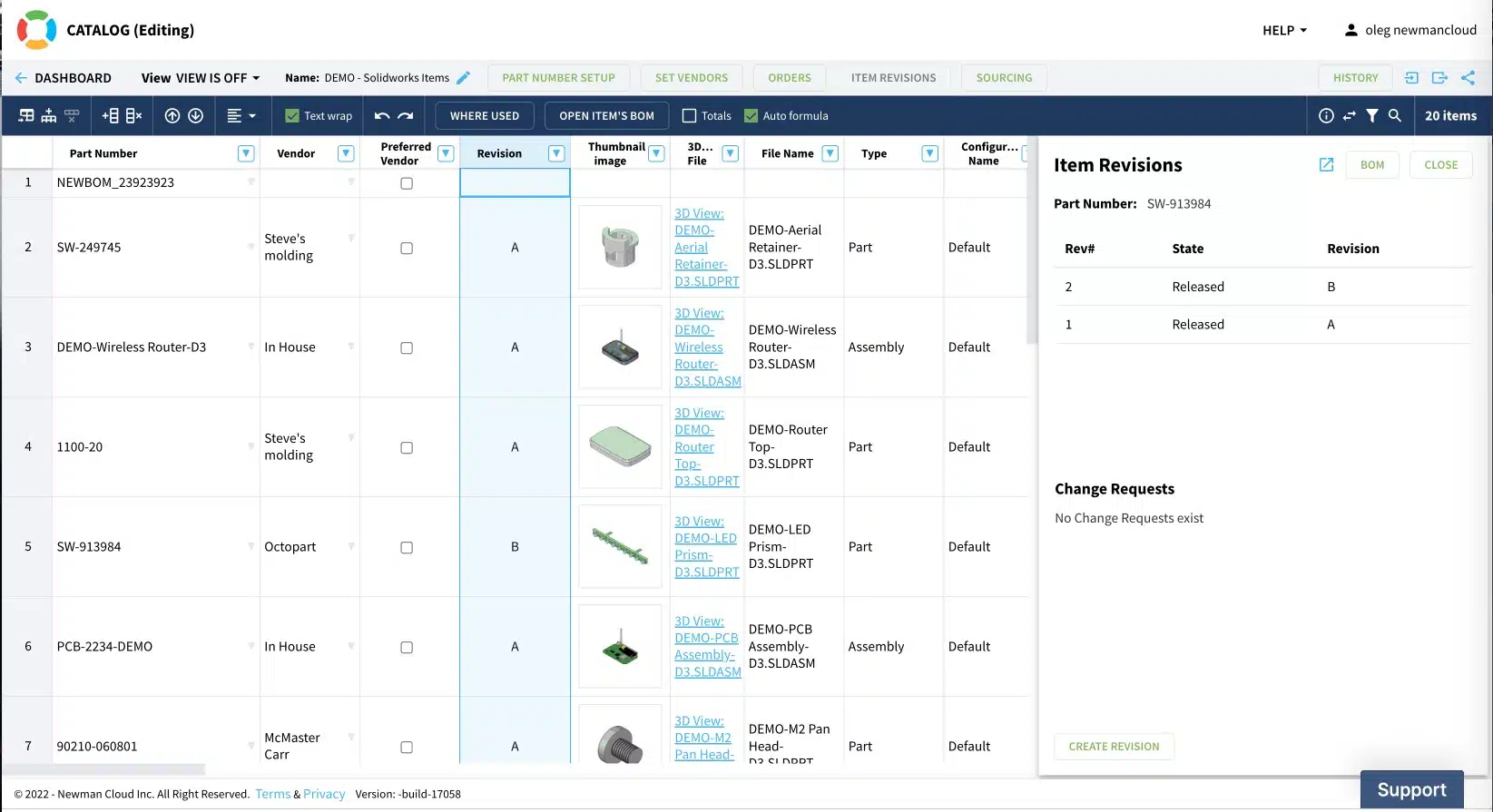Image resolution: width=1493 pixels, height=812 pixels.
Task: Click the redo arrow icon
Action: (406, 116)
